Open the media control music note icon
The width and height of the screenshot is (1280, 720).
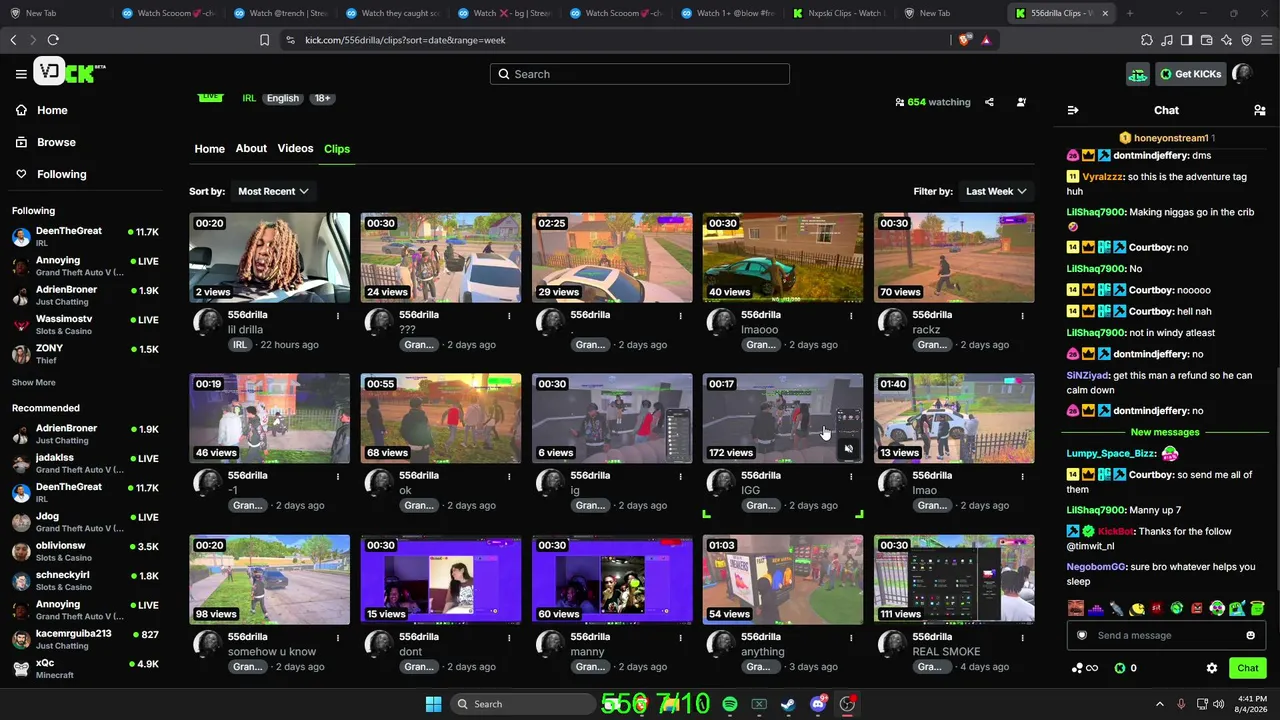1167,40
